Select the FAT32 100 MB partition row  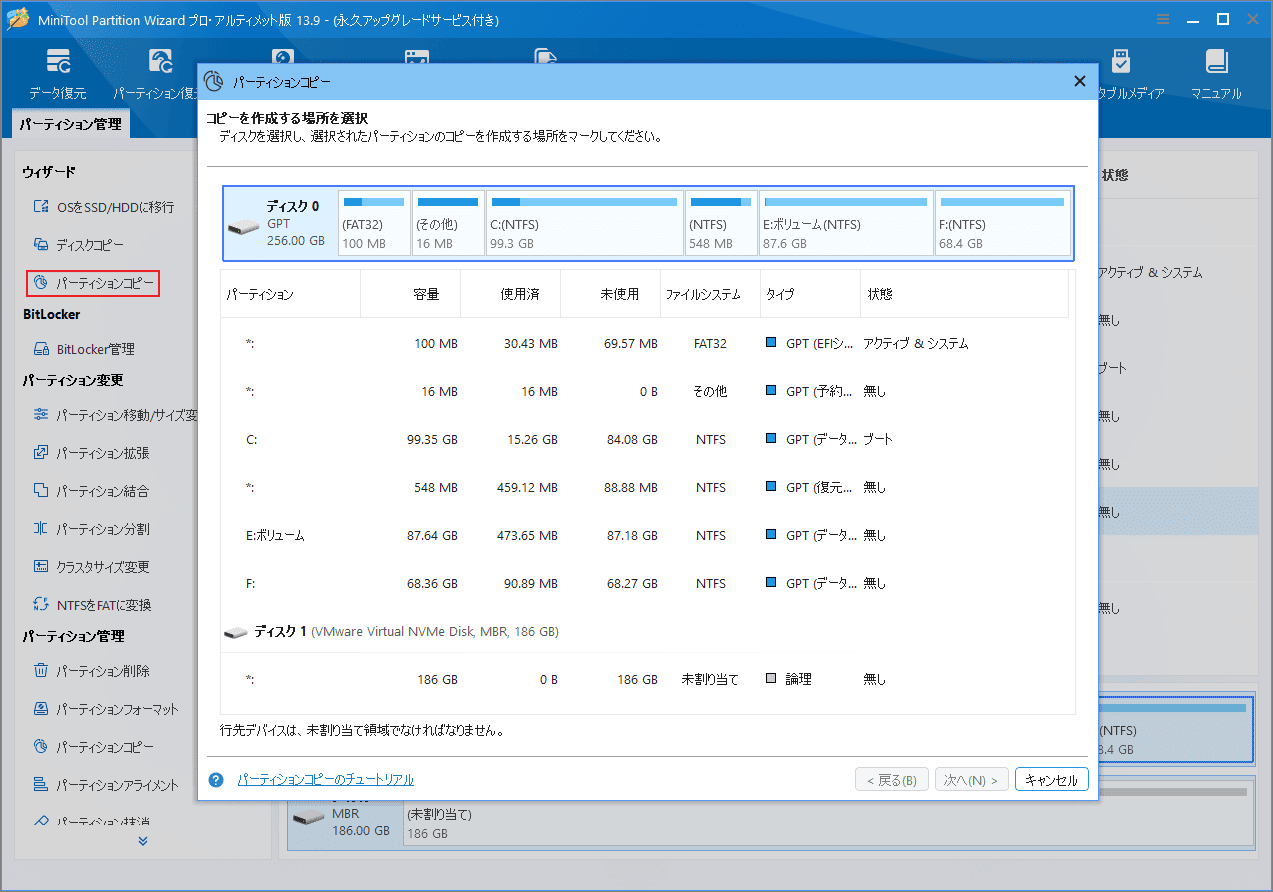647,343
